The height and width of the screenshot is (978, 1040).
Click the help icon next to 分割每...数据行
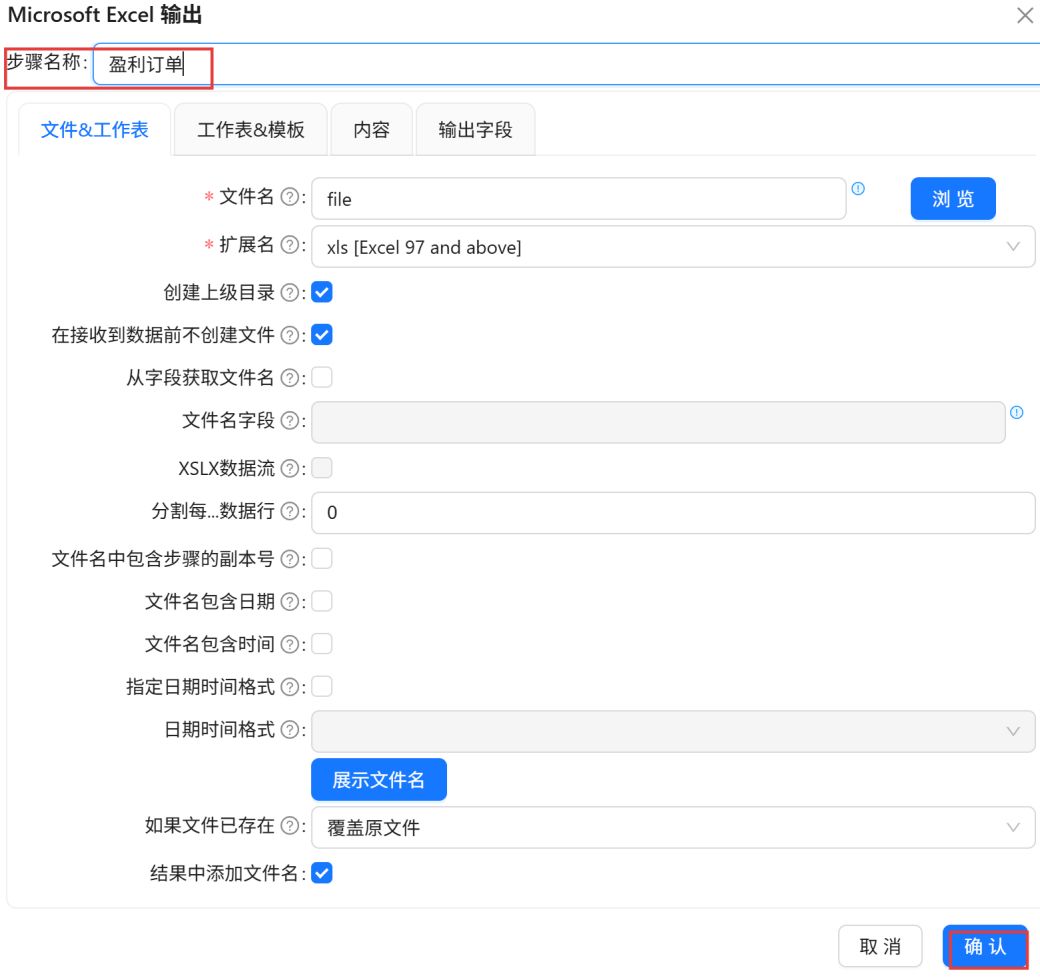(289, 511)
